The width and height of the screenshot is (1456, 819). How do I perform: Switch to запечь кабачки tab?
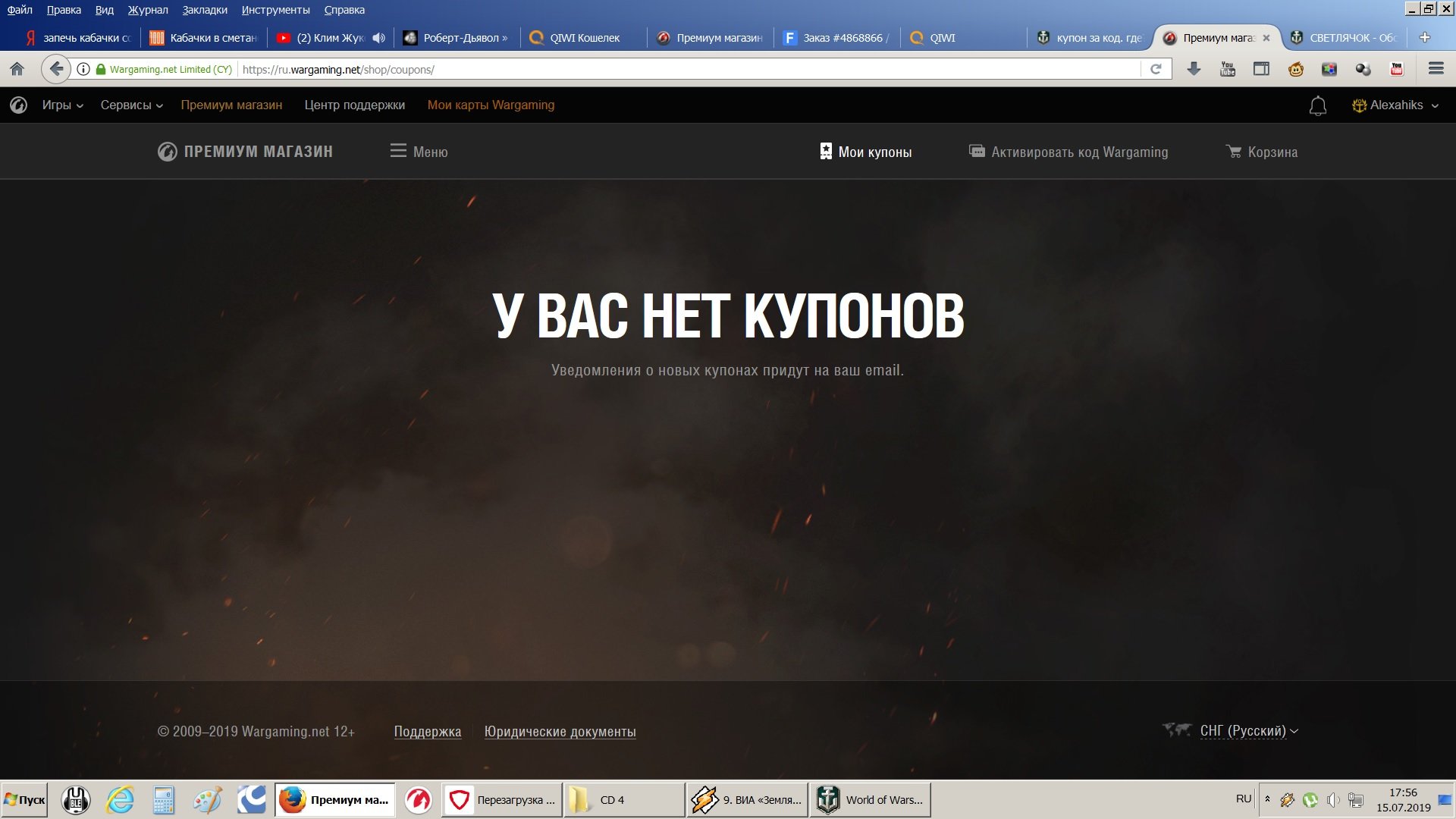(x=77, y=38)
